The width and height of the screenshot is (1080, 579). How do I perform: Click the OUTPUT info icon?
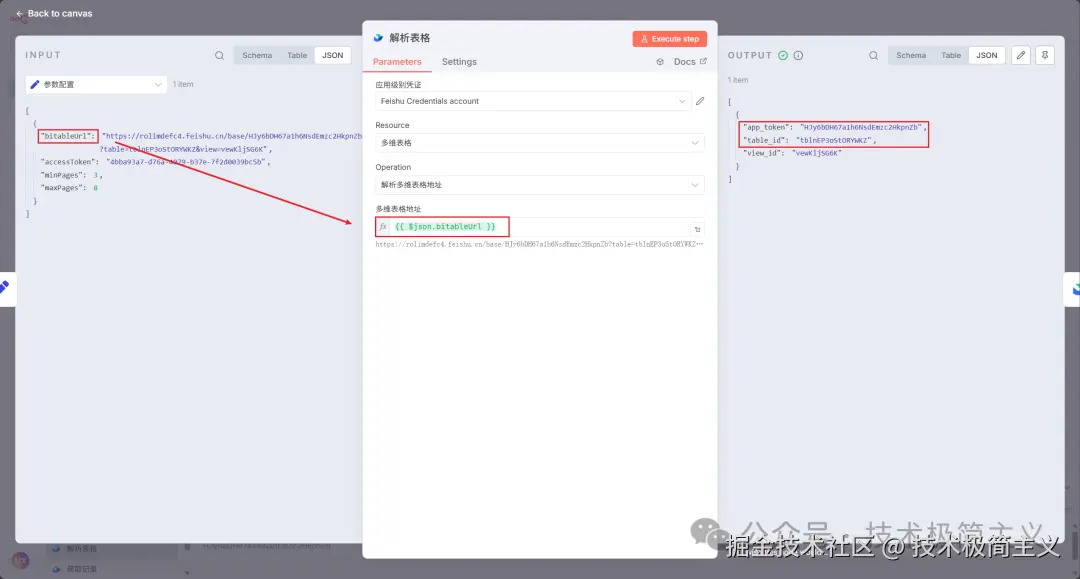coord(798,56)
